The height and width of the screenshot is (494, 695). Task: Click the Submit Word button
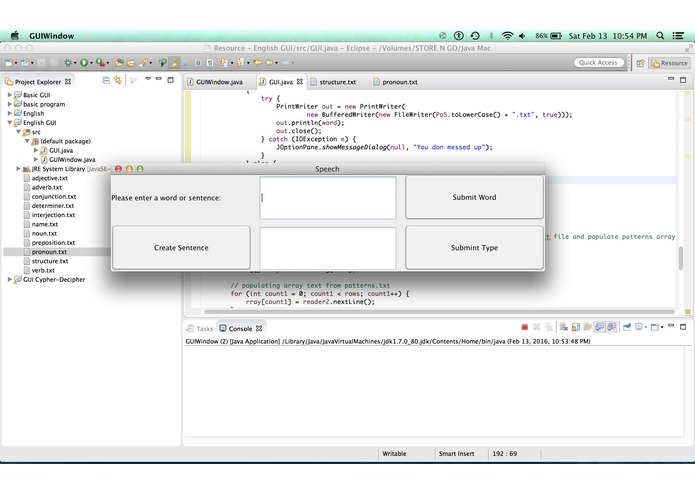(x=474, y=197)
